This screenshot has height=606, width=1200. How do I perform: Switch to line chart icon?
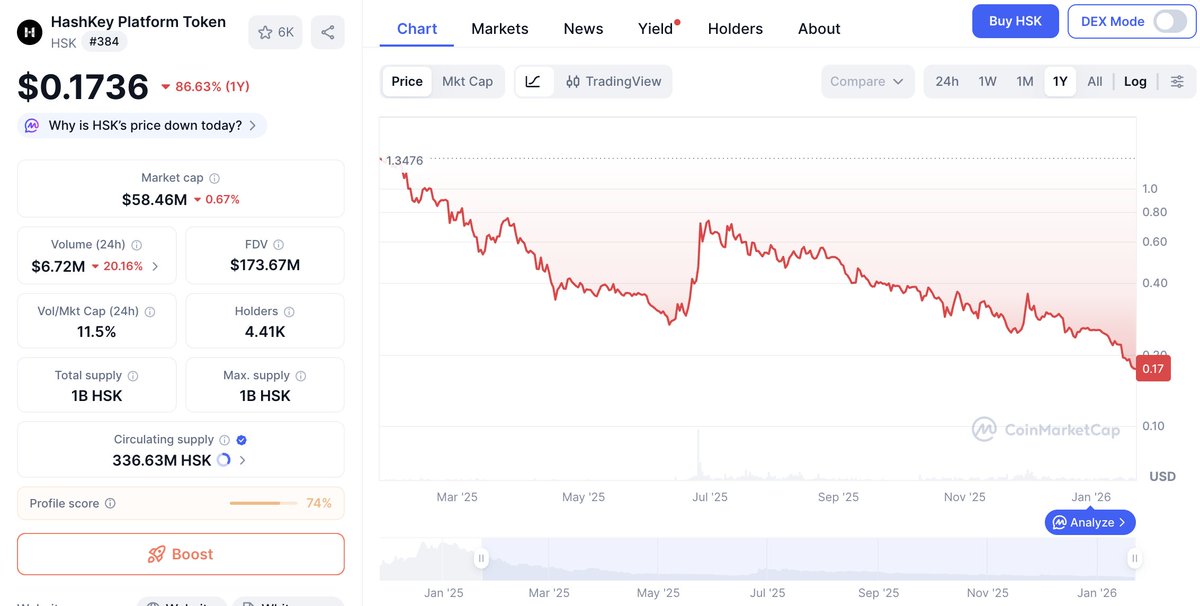[533, 81]
